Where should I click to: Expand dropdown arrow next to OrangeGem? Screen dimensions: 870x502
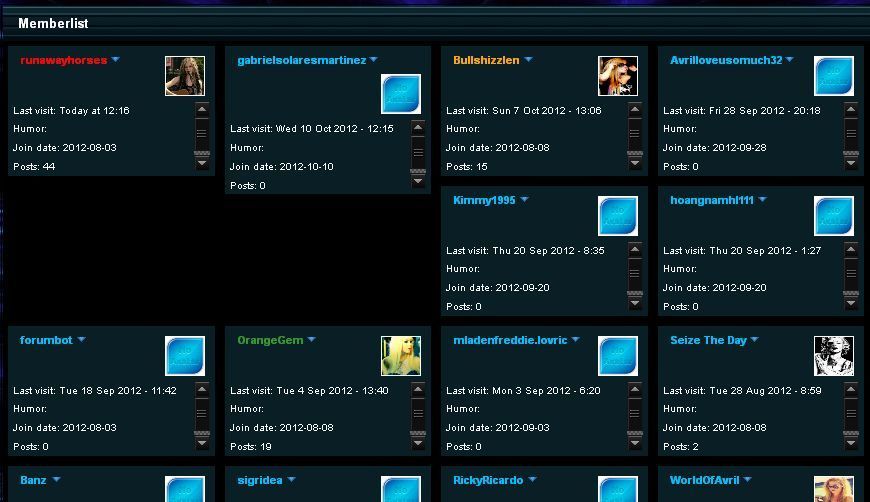311,339
